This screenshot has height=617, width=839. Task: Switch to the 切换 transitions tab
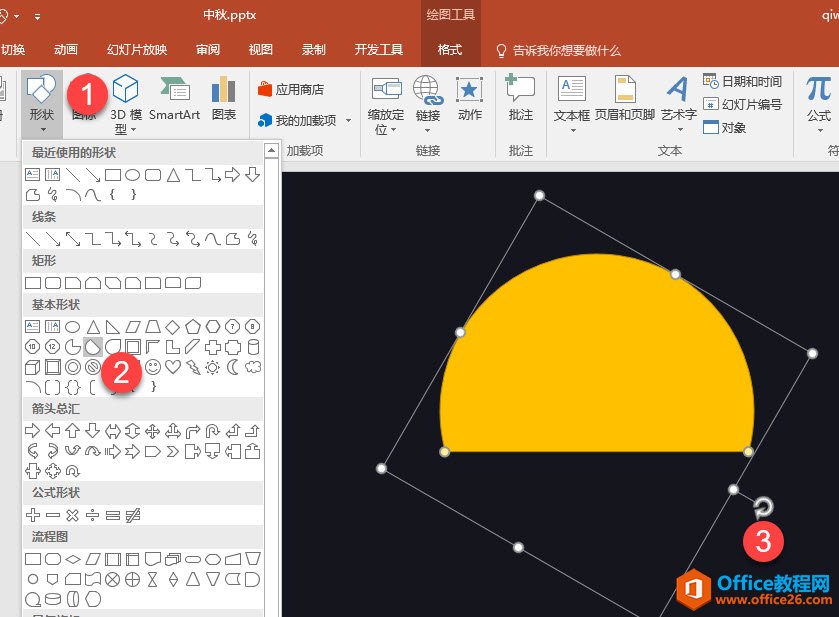13,50
